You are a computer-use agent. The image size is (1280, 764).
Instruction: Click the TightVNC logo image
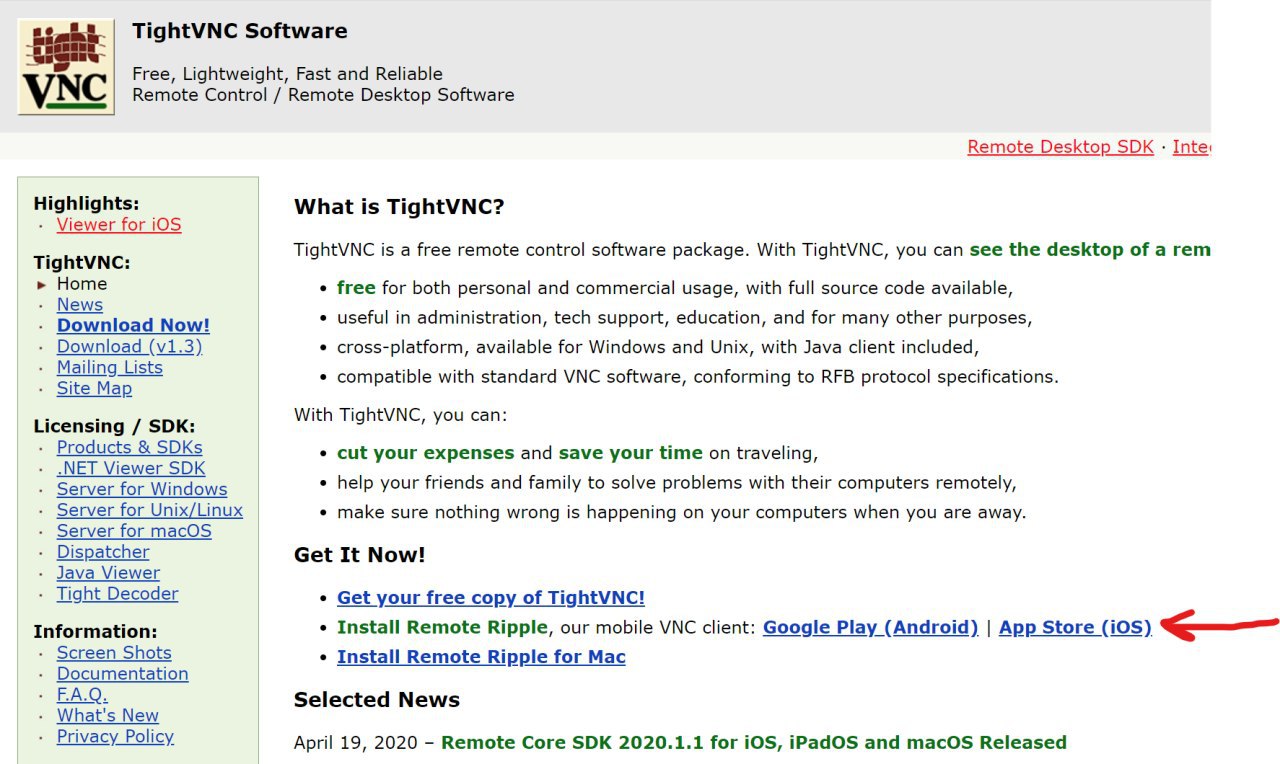point(66,67)
